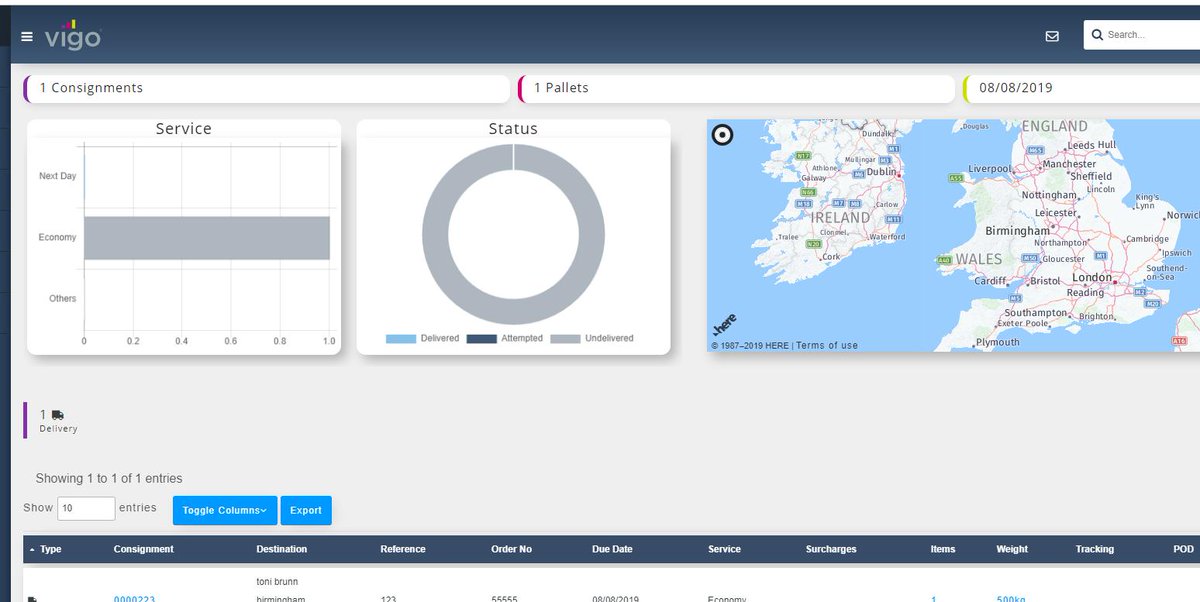This screenshot has height=602, width=1200.
Task: Open the mail envelope icon
Action: [x=1052, y=36]
